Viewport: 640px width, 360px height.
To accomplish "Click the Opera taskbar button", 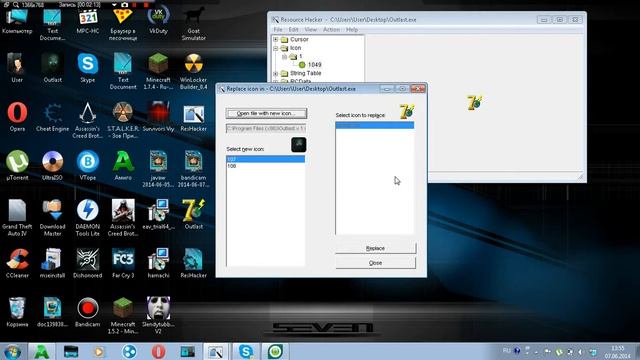I will (158, 351).
